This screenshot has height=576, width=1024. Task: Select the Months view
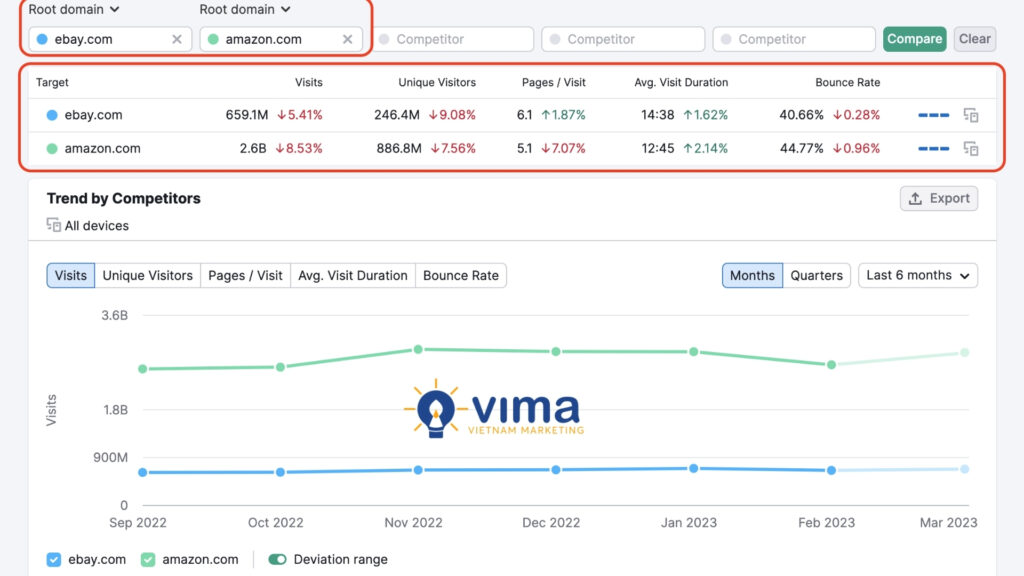tap(752, 276)
